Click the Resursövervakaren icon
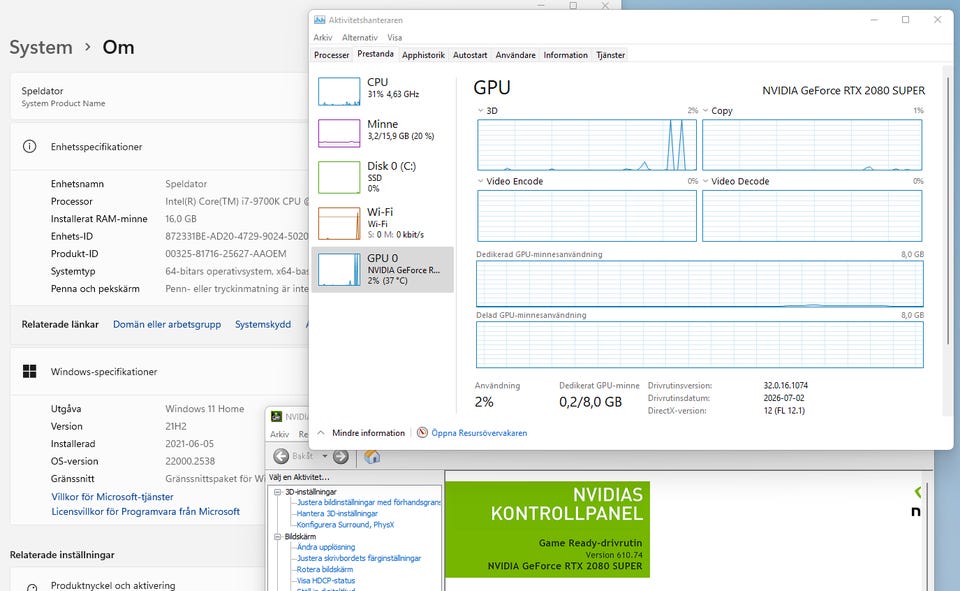This screenshot has width=960, height=591. (422, 433)
